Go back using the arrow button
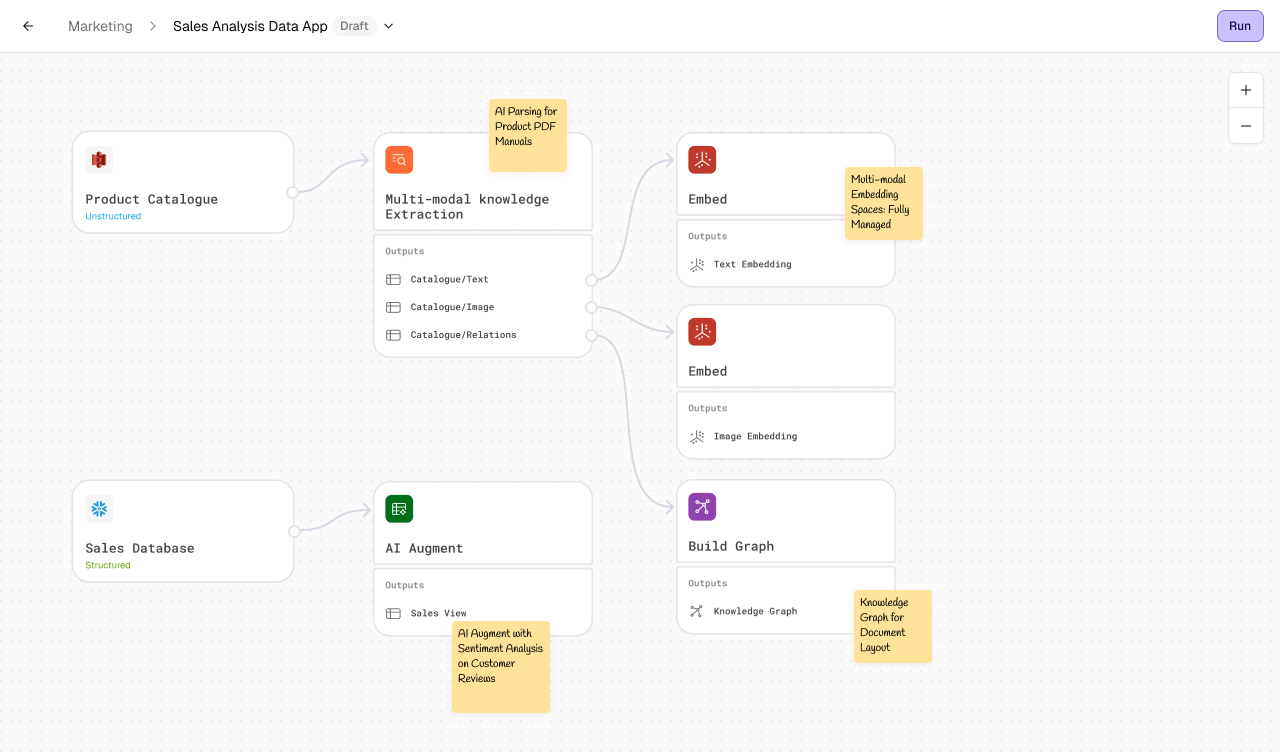The height and width of the screenshot is (752, 1280). (27, 26)
